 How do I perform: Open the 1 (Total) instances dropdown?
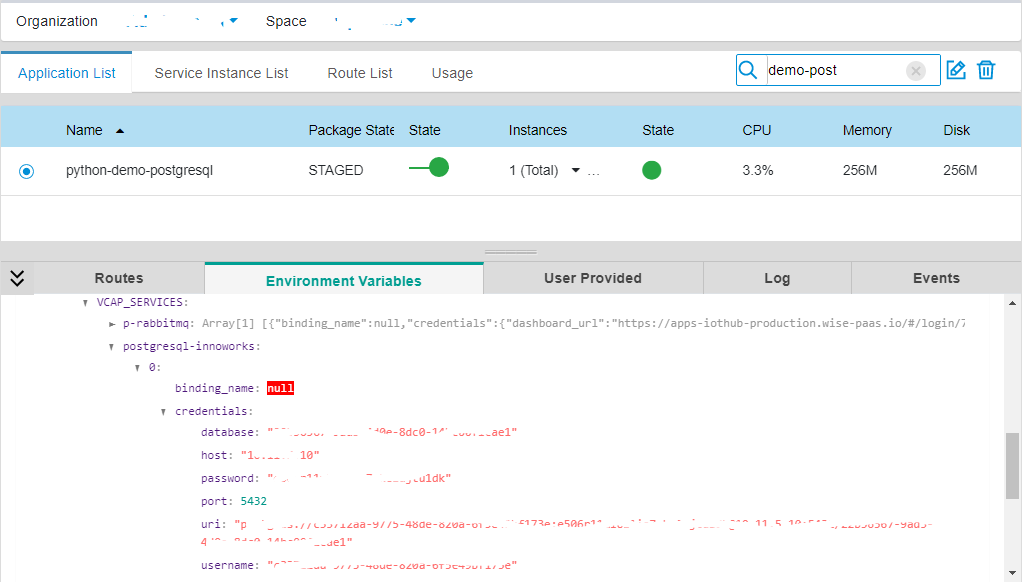575,170
